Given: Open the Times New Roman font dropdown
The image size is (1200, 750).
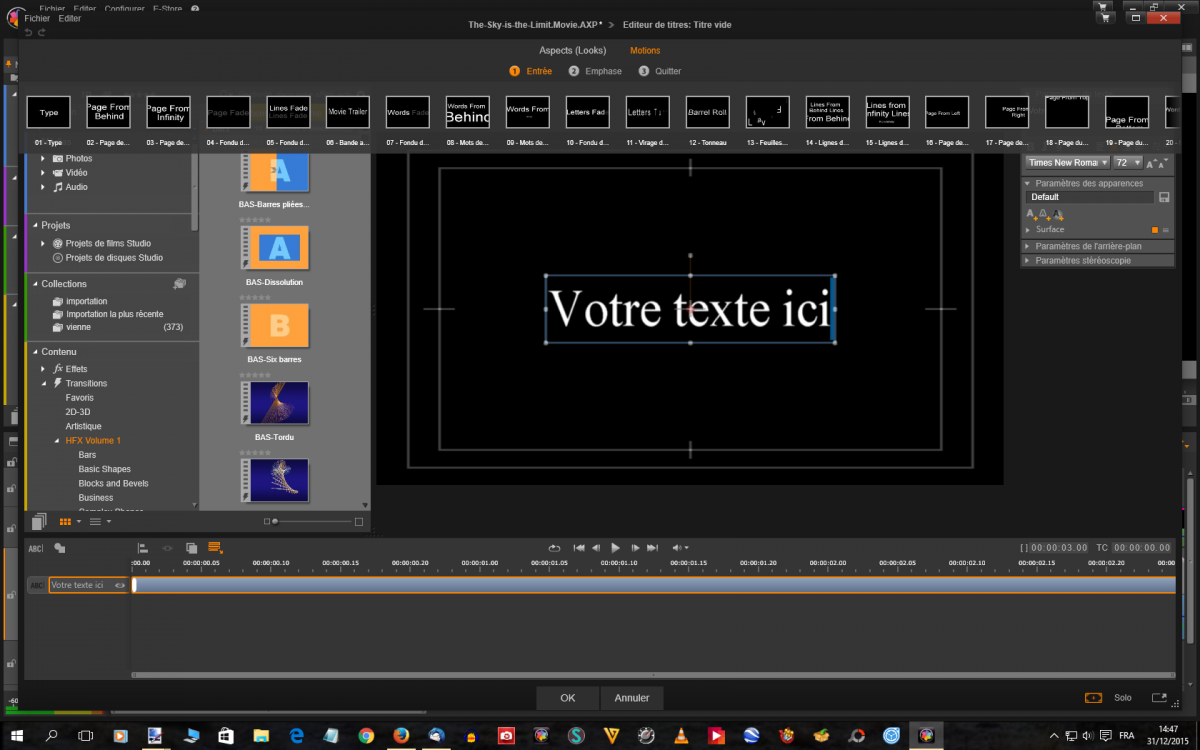Looking at the screenshot, I should (1068, 162).
